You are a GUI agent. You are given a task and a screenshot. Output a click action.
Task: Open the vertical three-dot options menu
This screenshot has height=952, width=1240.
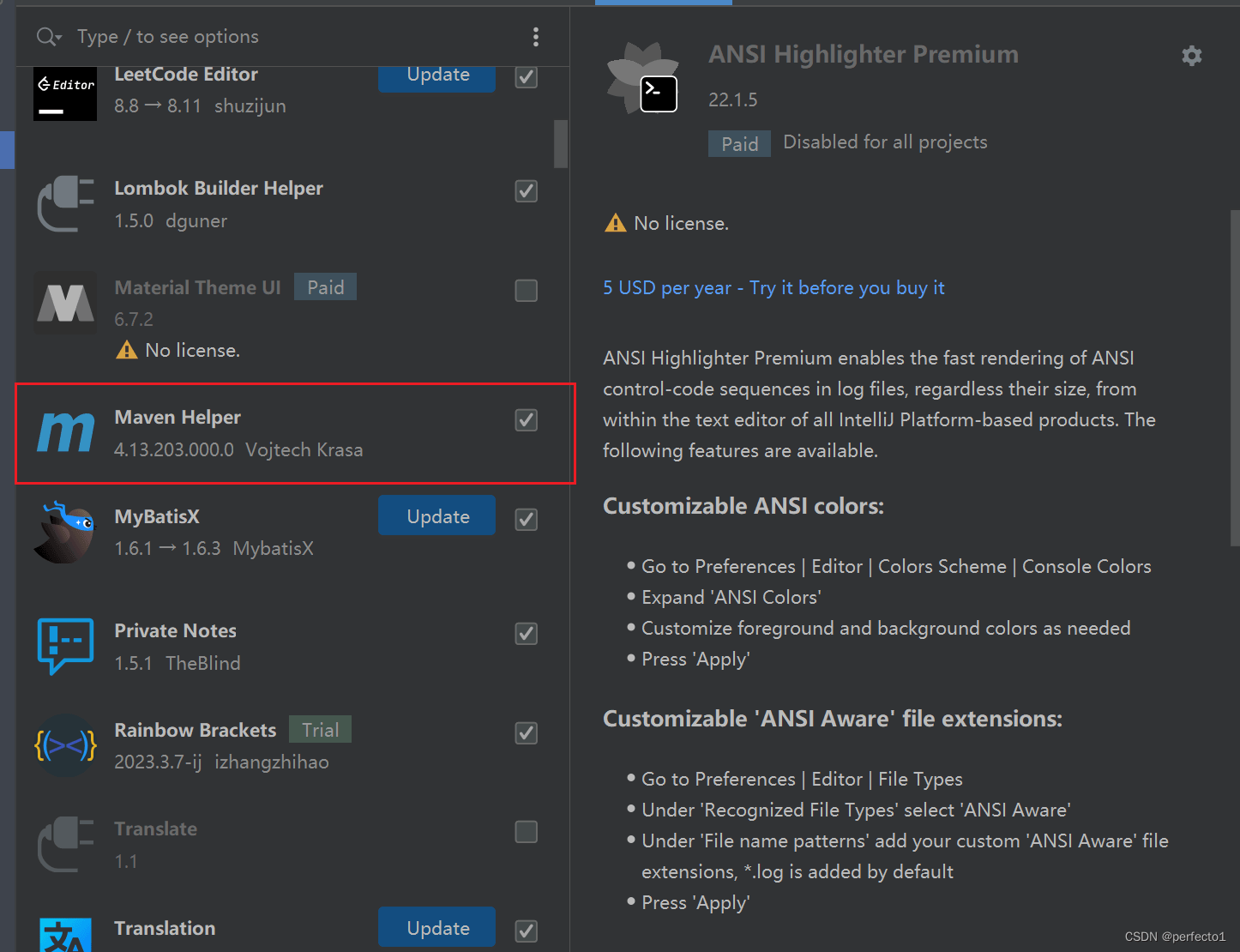(x=536, y=37)
